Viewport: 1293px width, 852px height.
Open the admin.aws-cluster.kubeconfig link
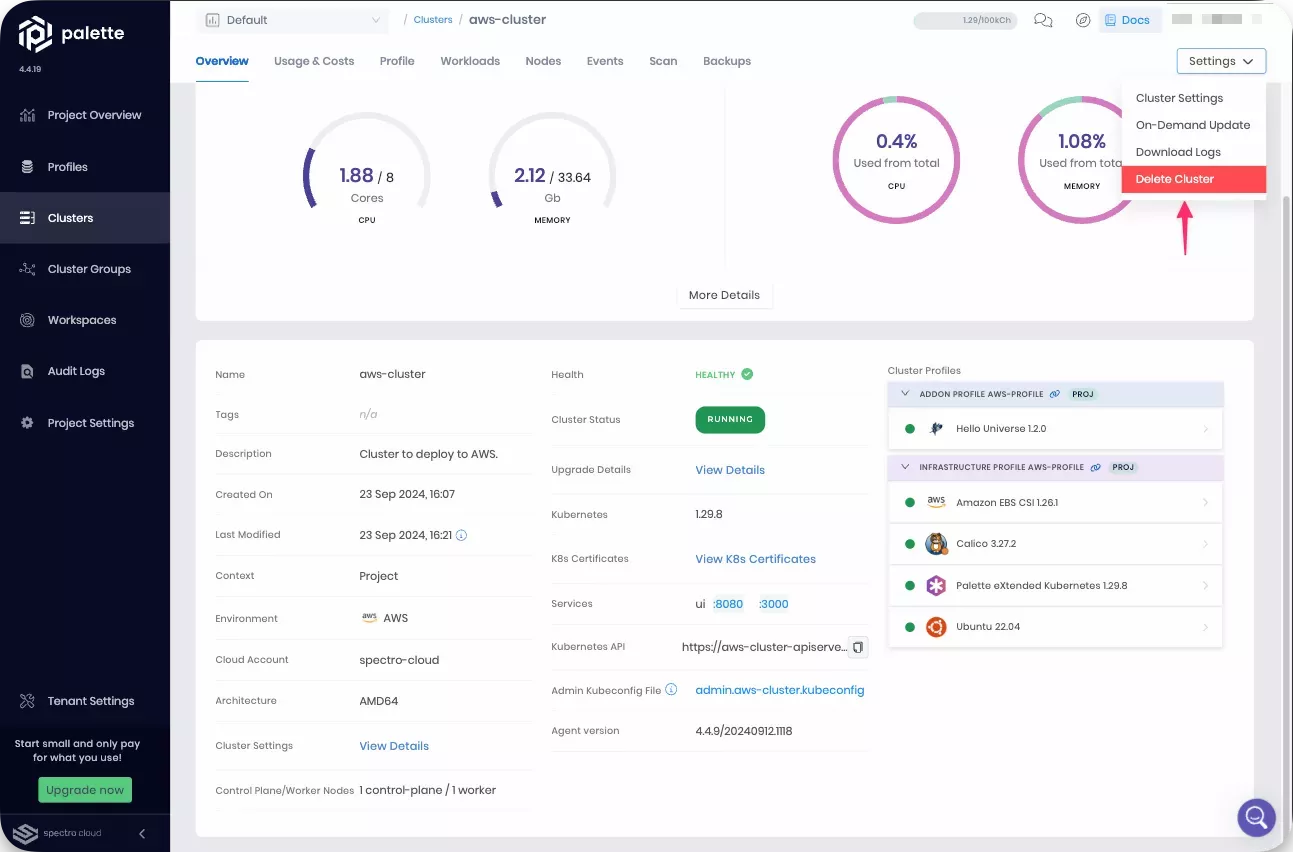[x=779, y=690]
